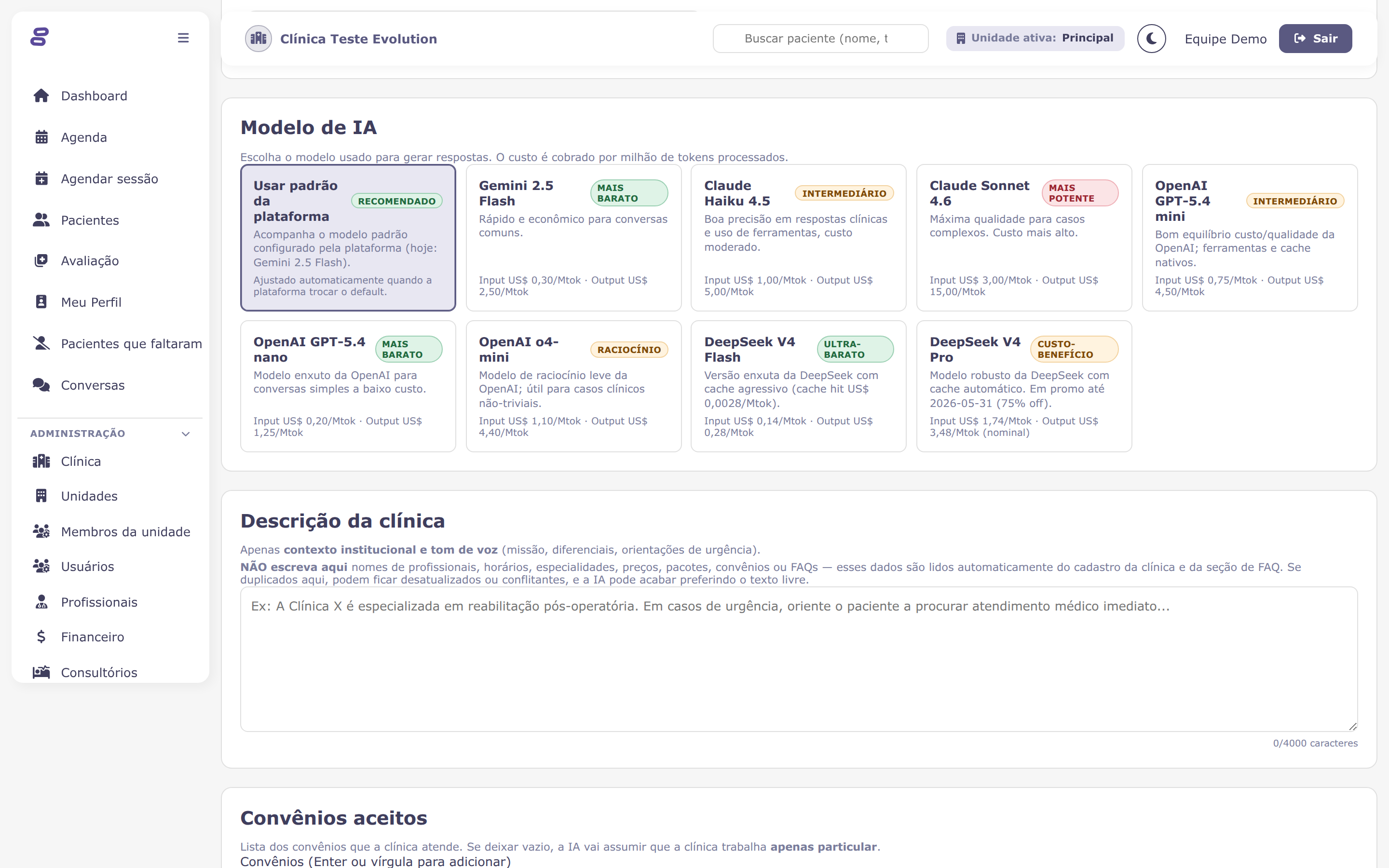Click the building icon in Unidade ativa badge
The width and height of the screenshot is (1389, 868).
(960, 39)
